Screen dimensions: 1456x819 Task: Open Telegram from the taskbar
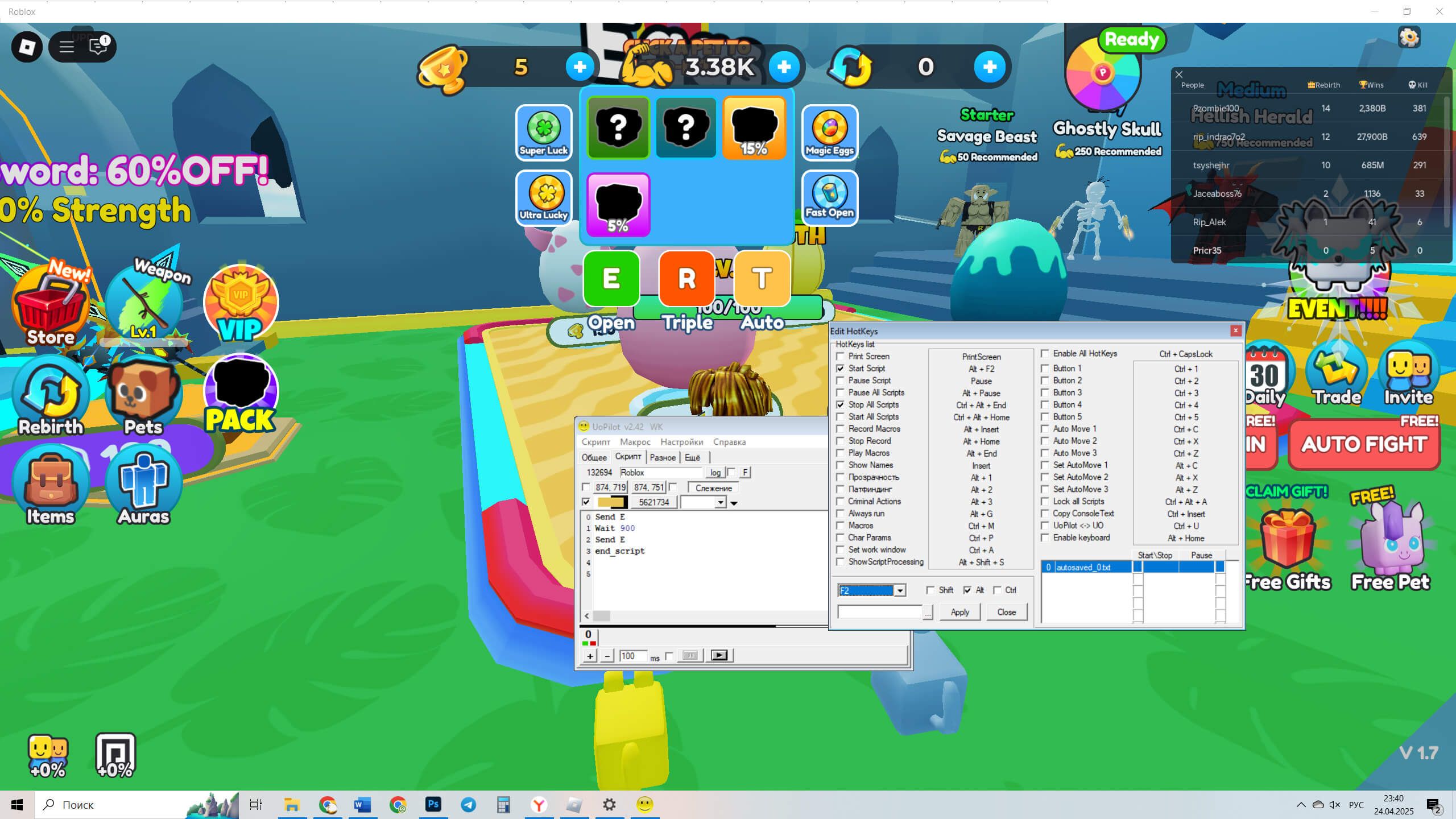coord(468,805)
